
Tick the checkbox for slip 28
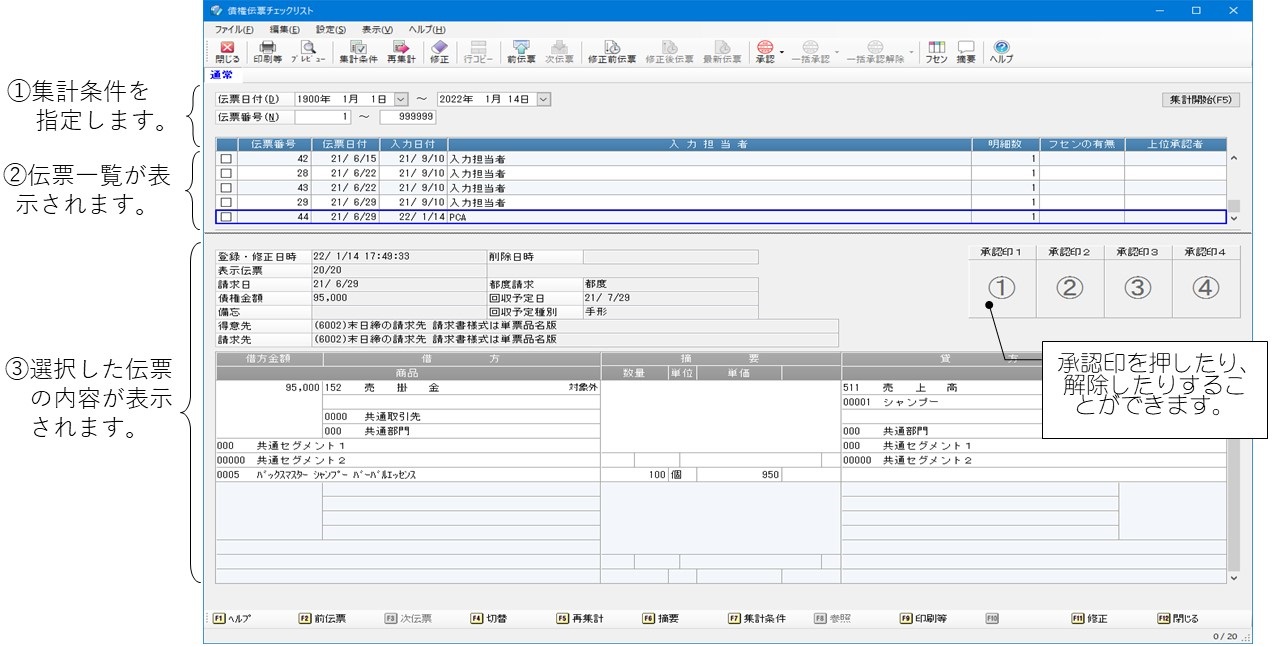pyautogui.click(x=226, y=173)
